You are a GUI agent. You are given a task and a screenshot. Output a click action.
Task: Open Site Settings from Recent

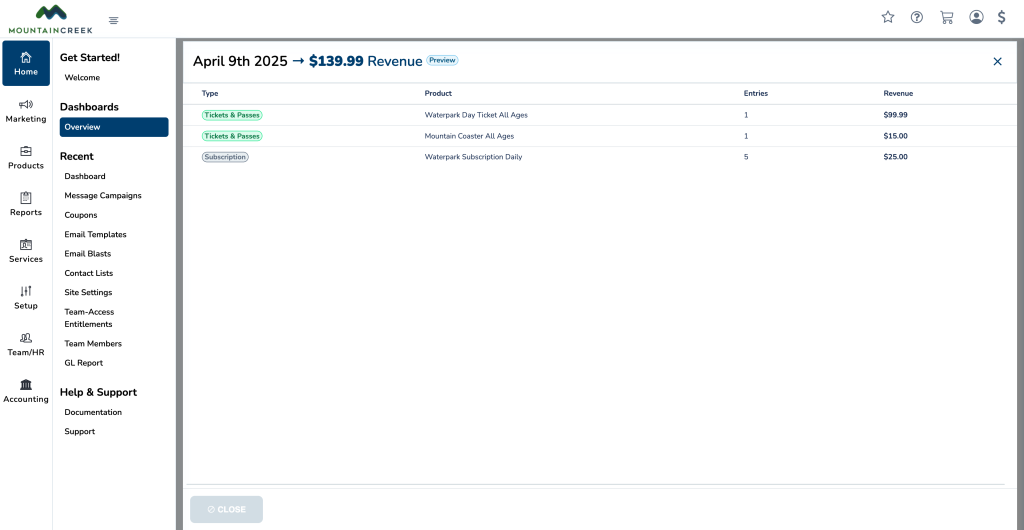pyautogui.click(x=88, y=292)
